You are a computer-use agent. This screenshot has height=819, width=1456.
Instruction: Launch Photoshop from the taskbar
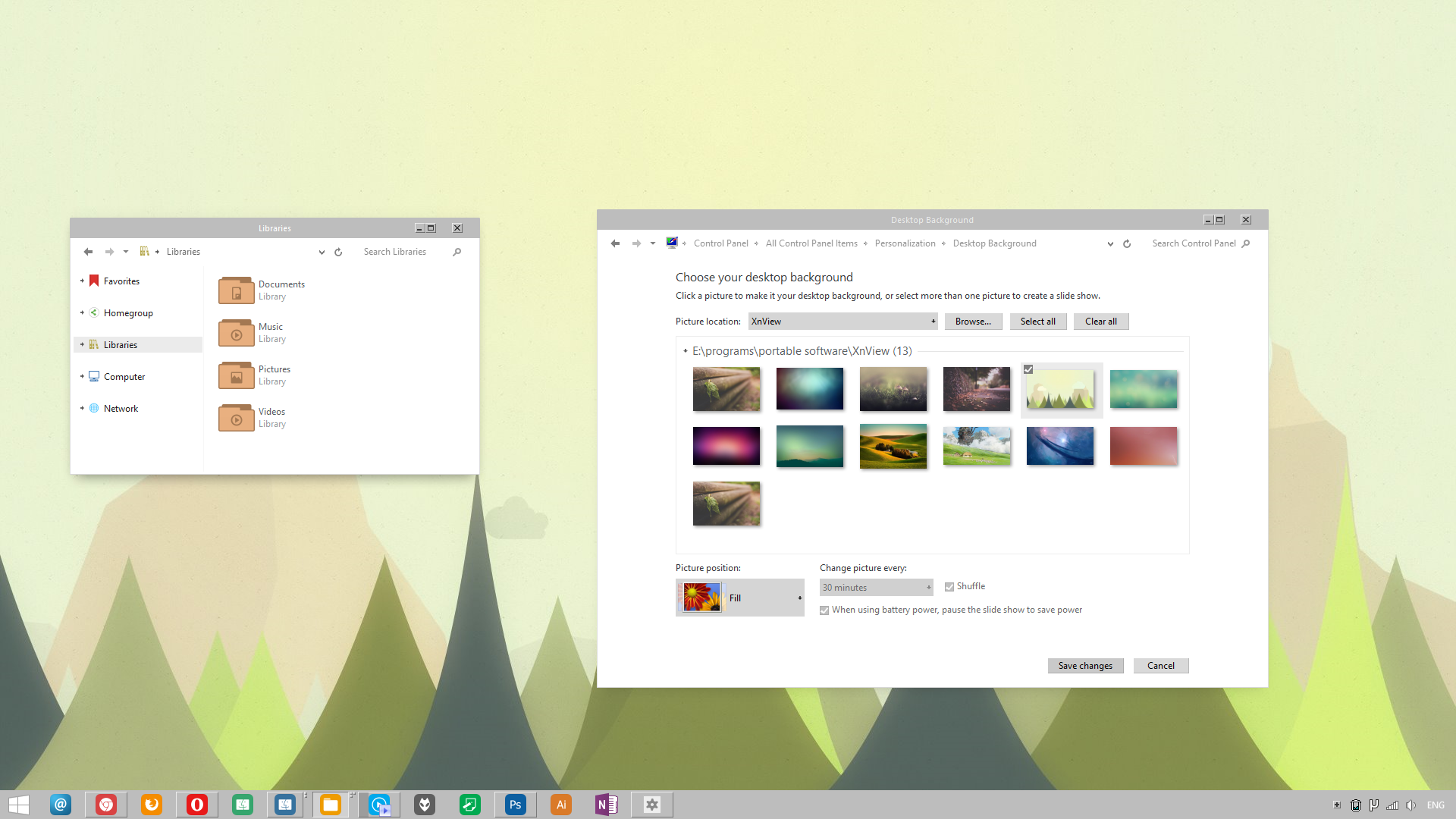(516, 805)
